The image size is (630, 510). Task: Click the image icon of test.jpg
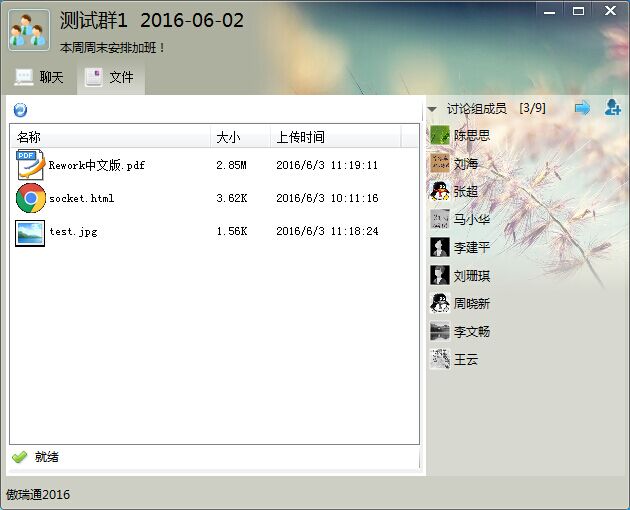point(30,233)
